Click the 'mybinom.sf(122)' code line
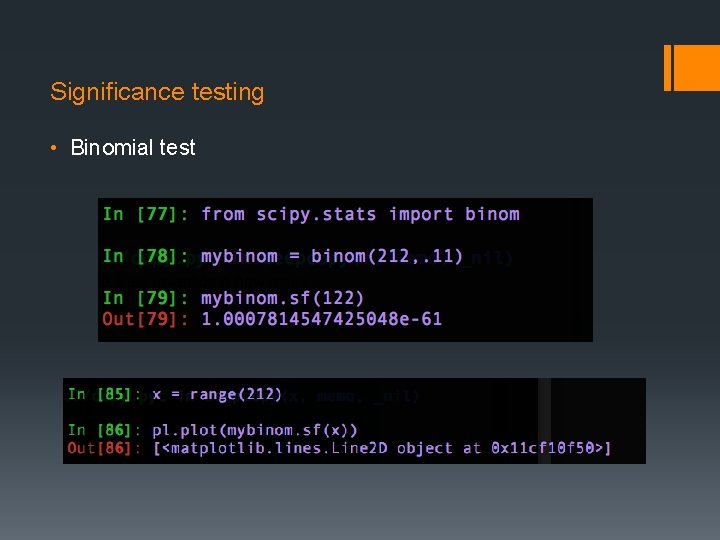This screenshot has width=720, height=540. pos(282,298)
